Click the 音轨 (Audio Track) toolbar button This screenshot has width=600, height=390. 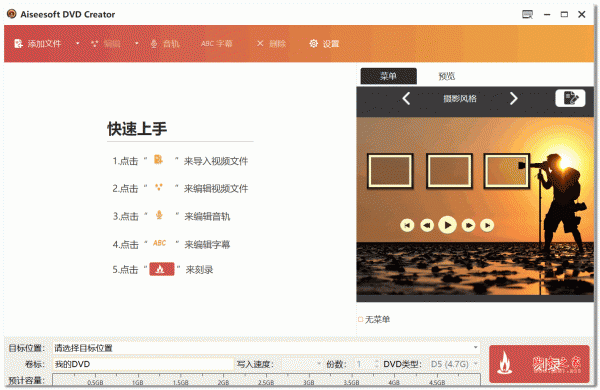[165, 44]
